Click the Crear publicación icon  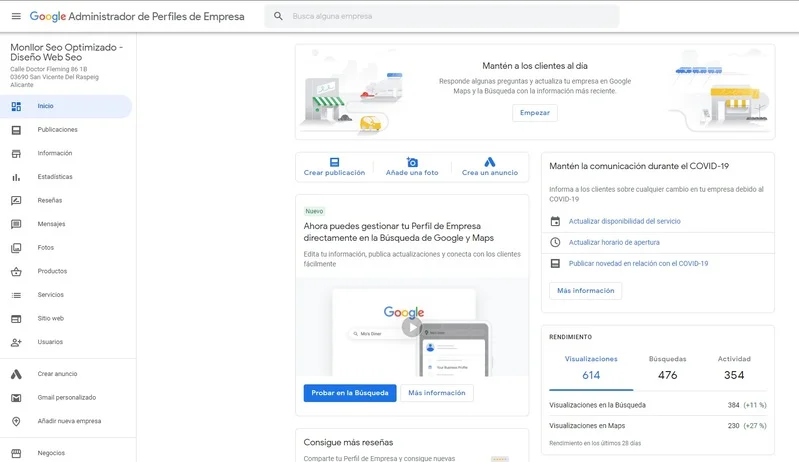[x=334, y=162]
